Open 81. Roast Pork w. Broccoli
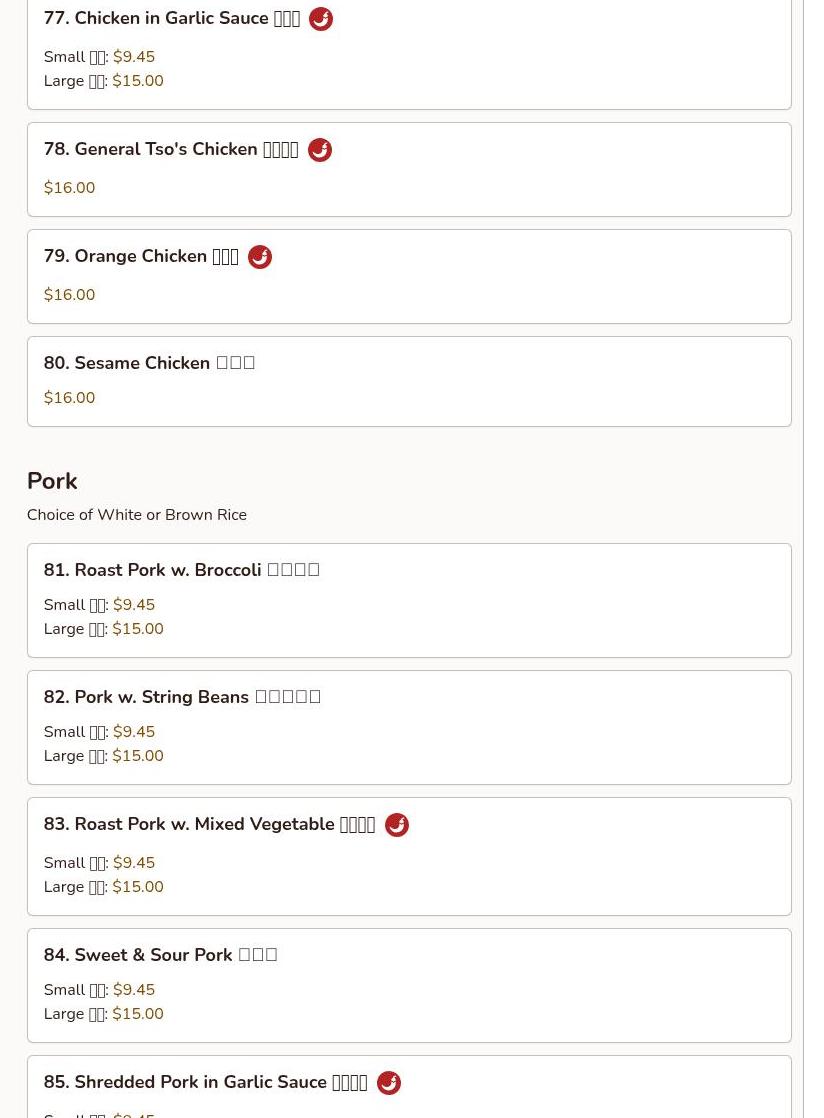This screenshot has width=824, height=1118. (x=181, y=570)
